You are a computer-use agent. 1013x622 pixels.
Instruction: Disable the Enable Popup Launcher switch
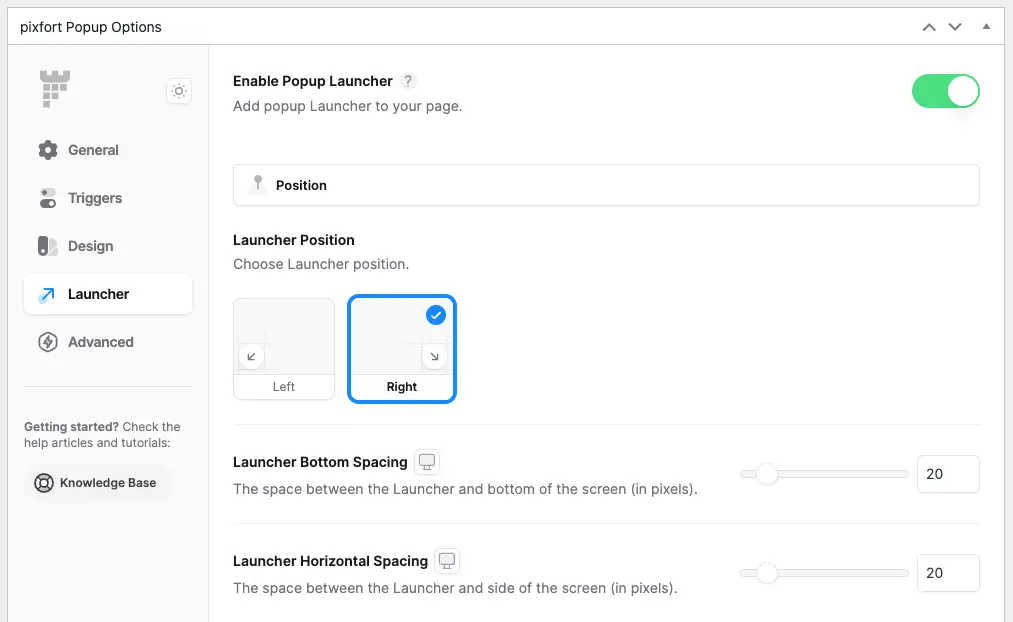click(x=945, y=91)
